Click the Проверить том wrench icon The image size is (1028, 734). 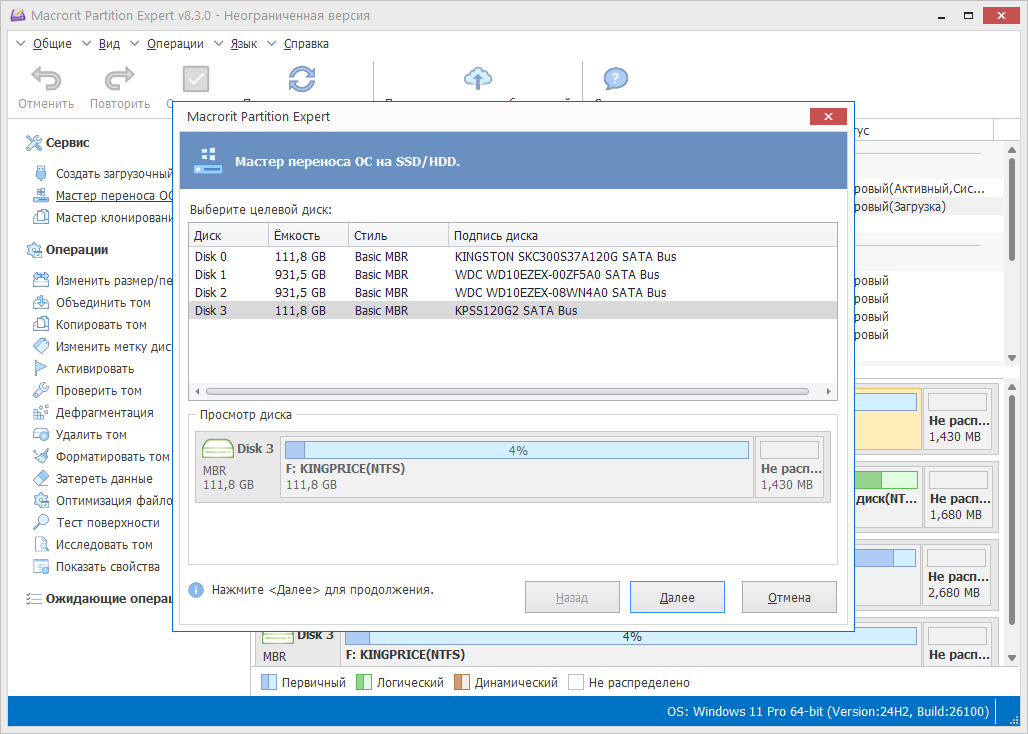click(x=41, y=390)
